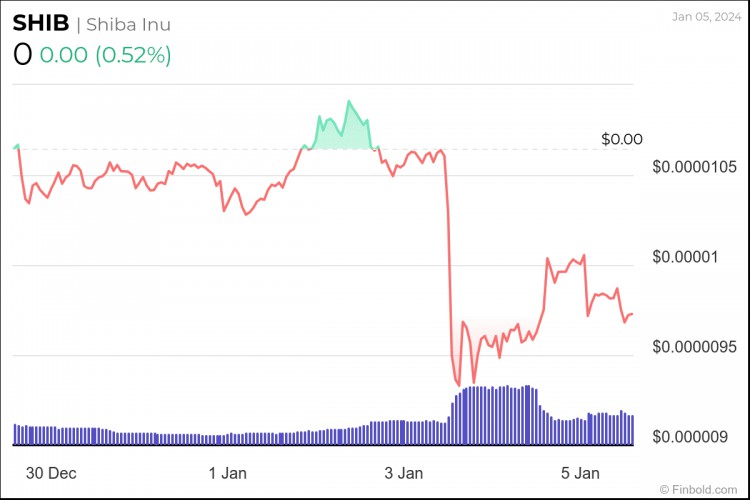
Task: Click the $0.0000105 price axis label
Action: [x=694, y=167]
